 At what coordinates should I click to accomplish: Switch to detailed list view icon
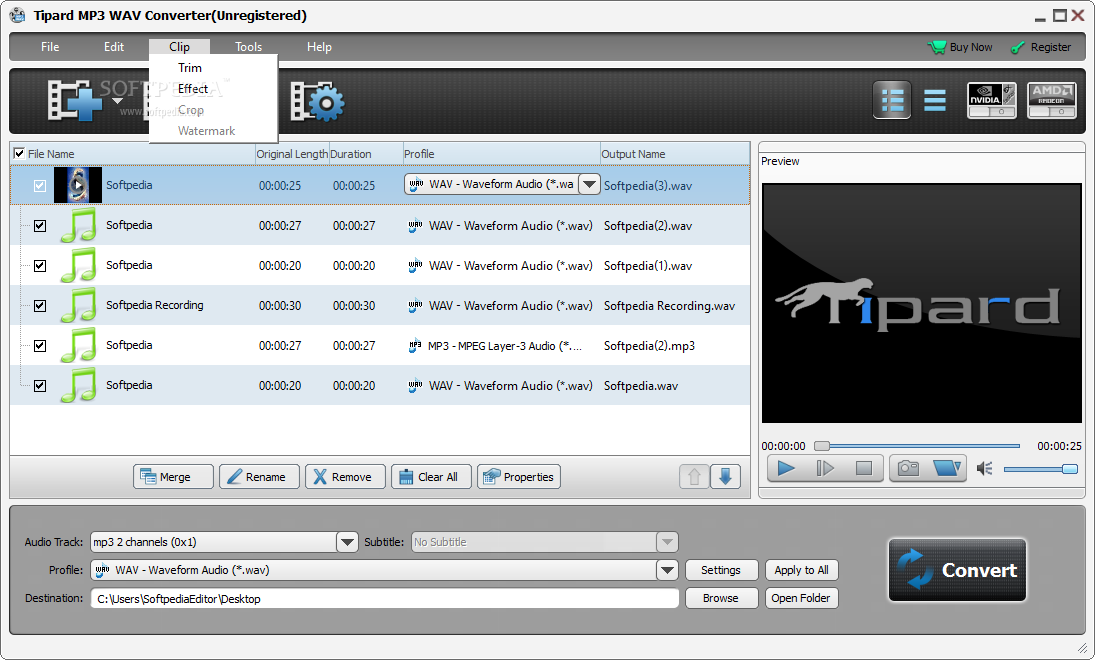point(892,100)
